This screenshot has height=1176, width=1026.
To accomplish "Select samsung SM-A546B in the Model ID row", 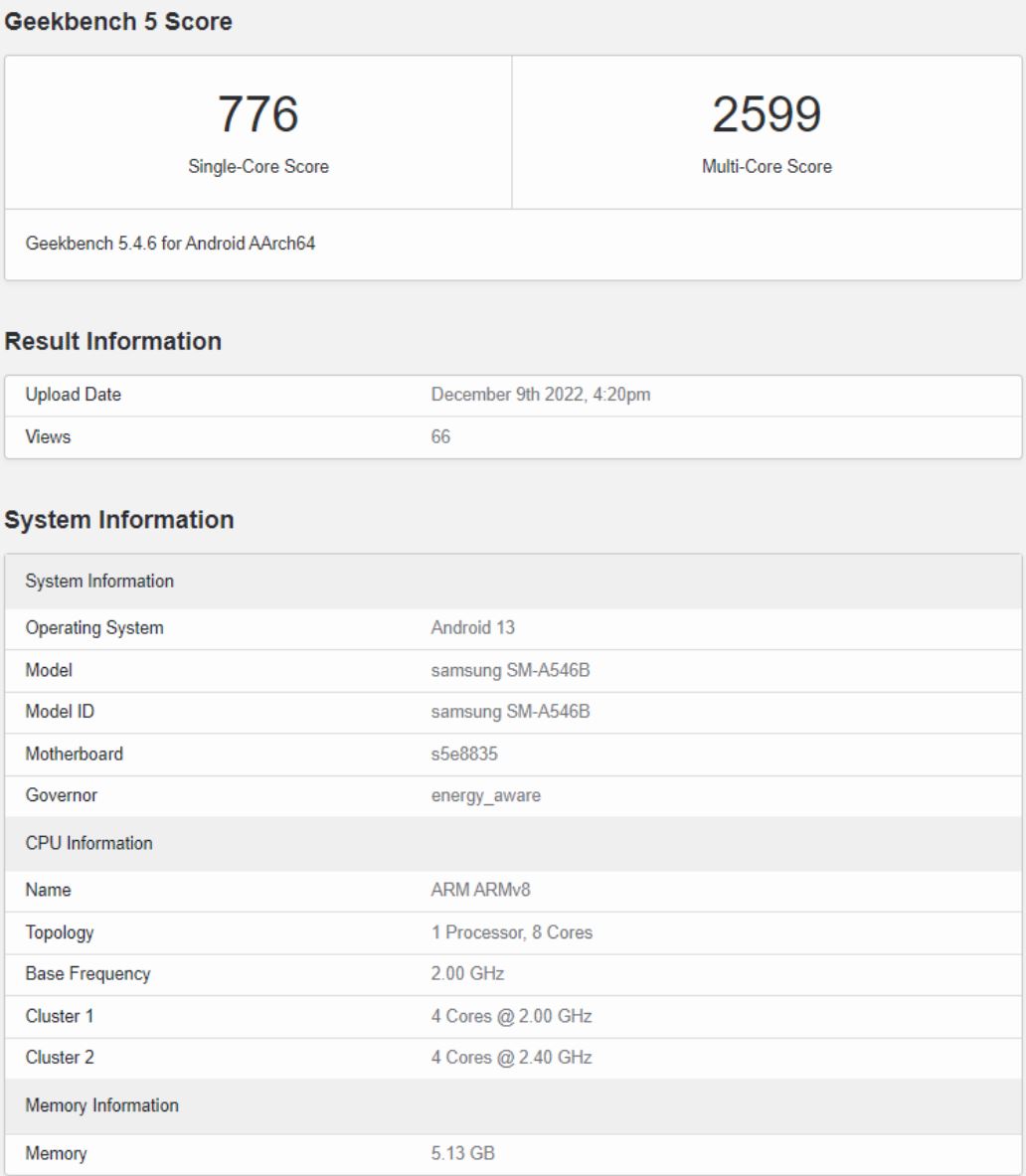I will click(510, 711).
